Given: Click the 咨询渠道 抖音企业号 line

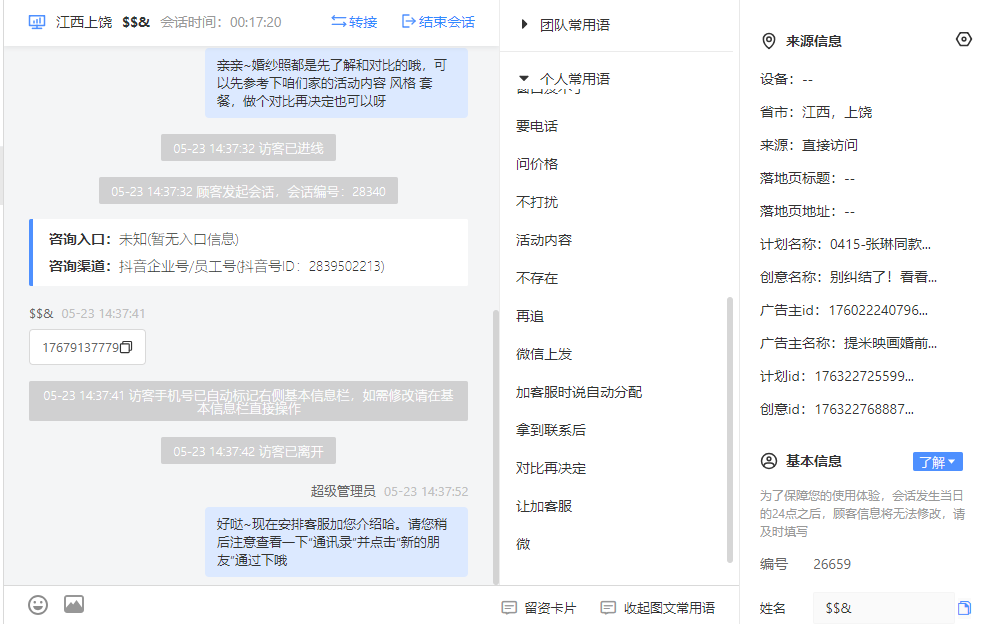Looking at the screenshot, I should 217,266.
